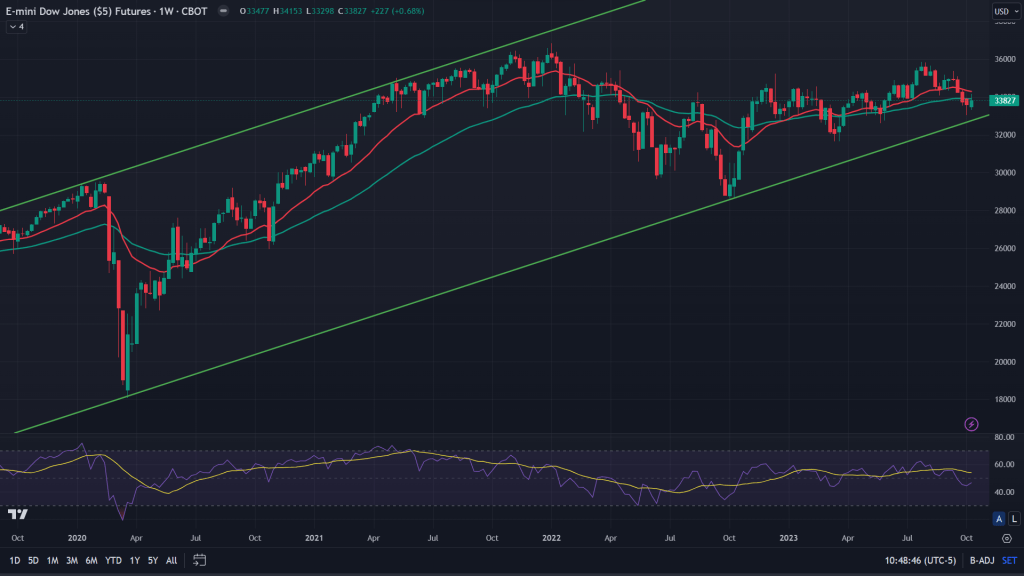Select the 5Y time range

(152, 560)
